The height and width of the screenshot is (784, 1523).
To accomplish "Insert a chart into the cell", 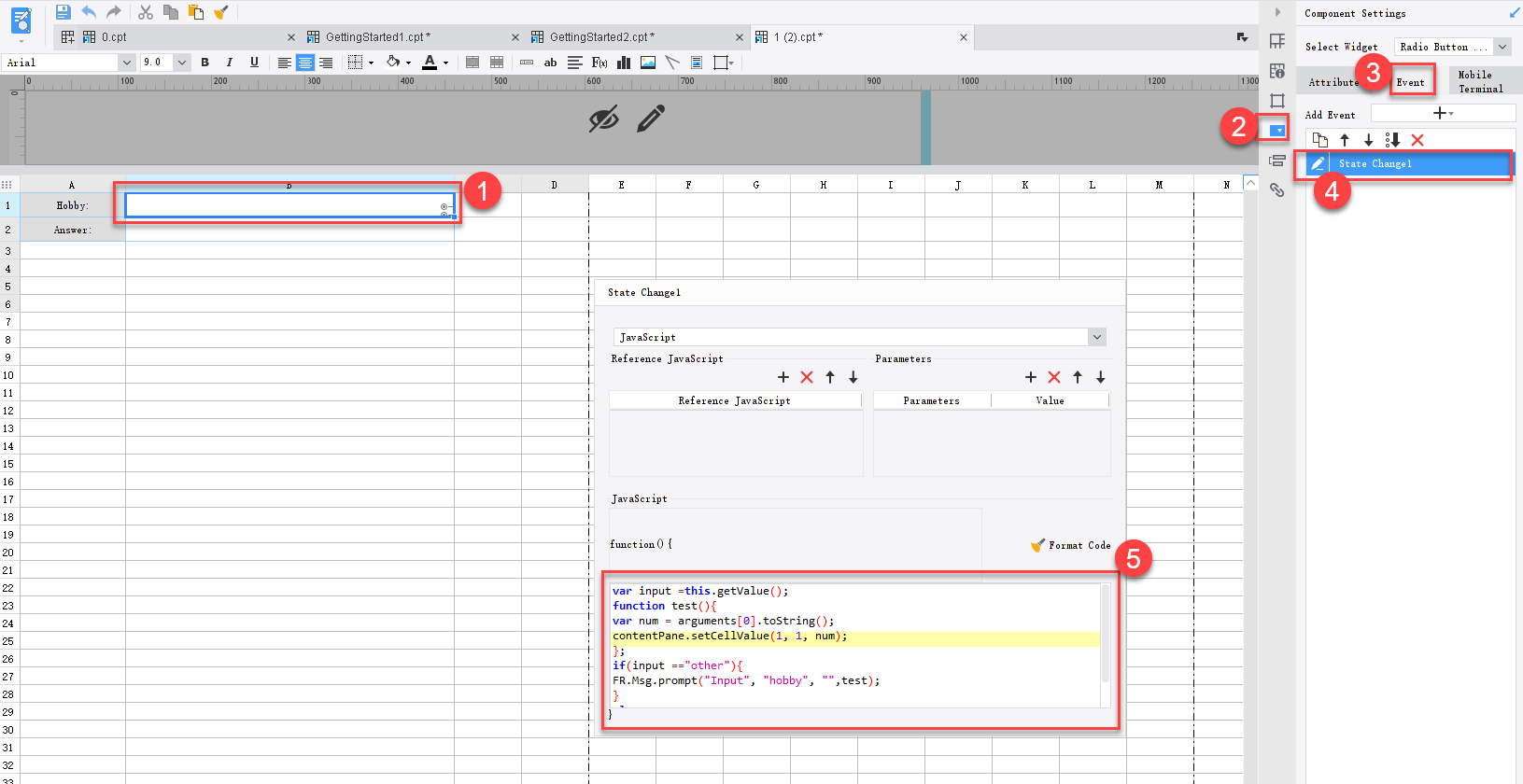I will (624, 63).
